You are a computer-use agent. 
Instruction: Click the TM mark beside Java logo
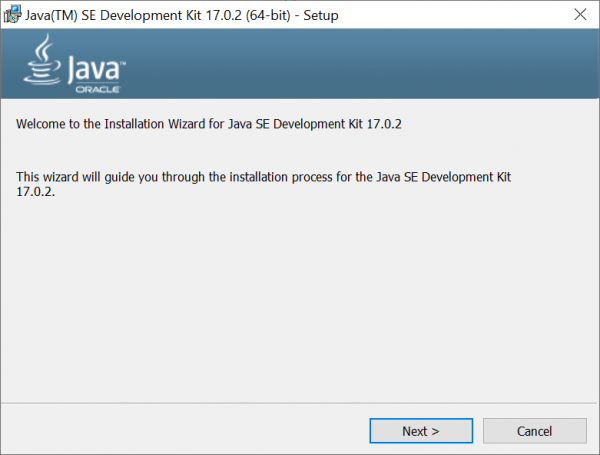pos(123,66)
